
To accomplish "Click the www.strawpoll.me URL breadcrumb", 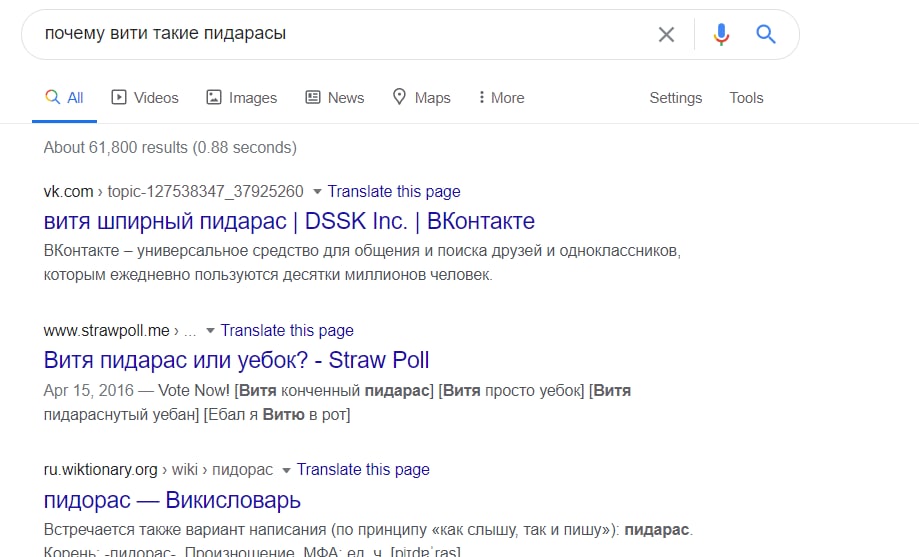I will [x=120, y=331].
